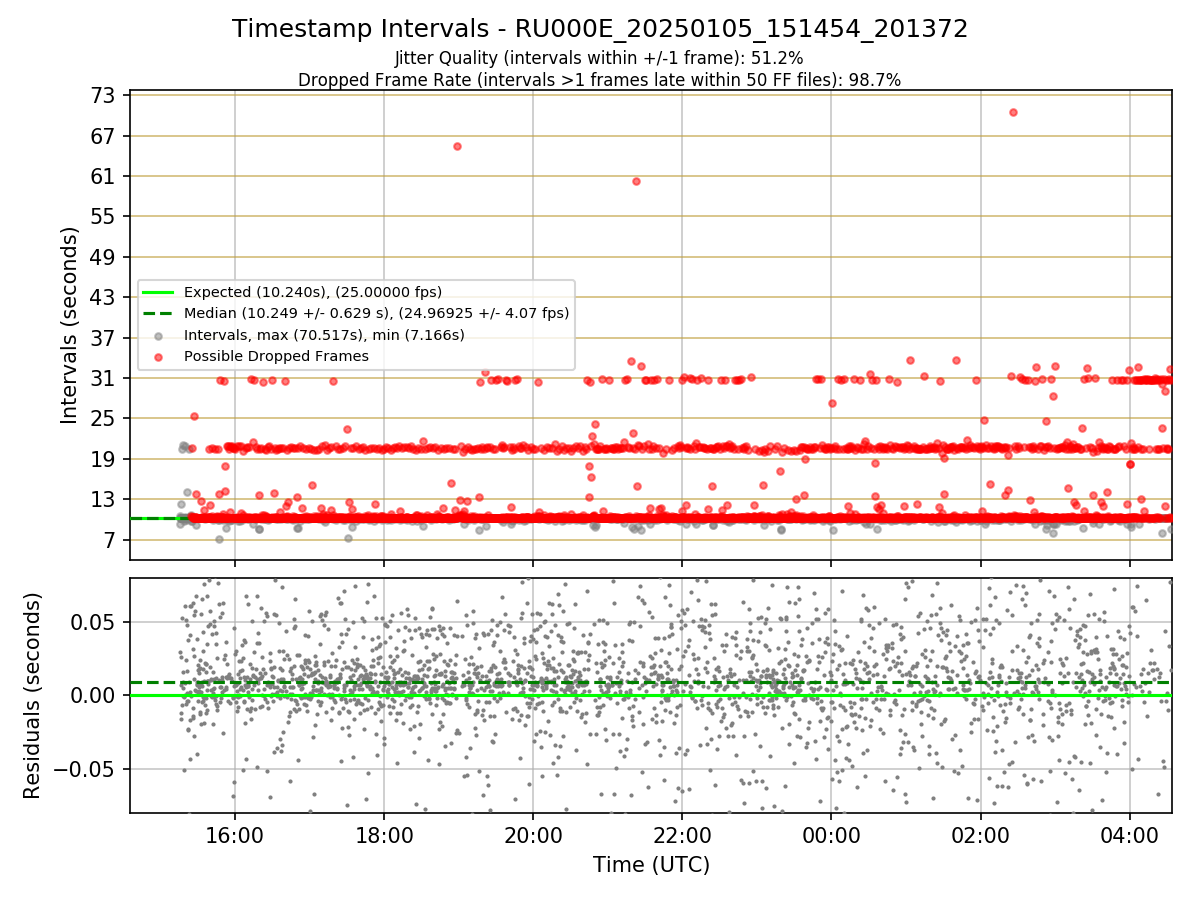Click the red outlier point near 60 seconds
1200x900 pixels.
point(636,181)
